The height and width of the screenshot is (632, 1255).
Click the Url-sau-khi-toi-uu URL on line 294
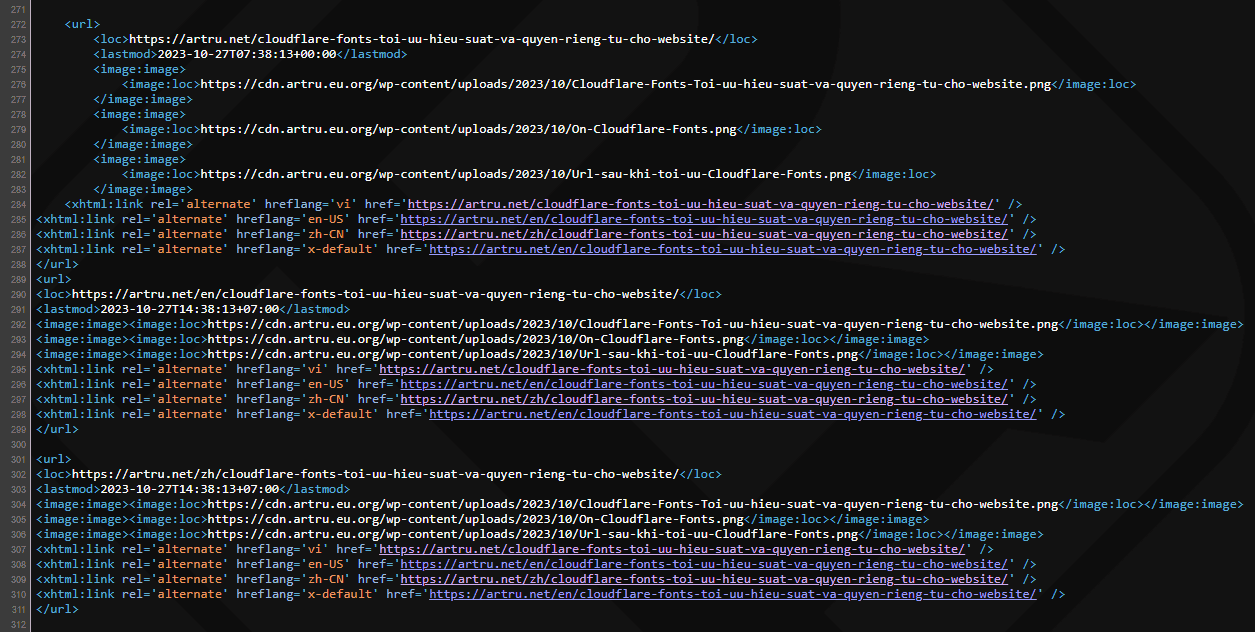tap(533, 354)
